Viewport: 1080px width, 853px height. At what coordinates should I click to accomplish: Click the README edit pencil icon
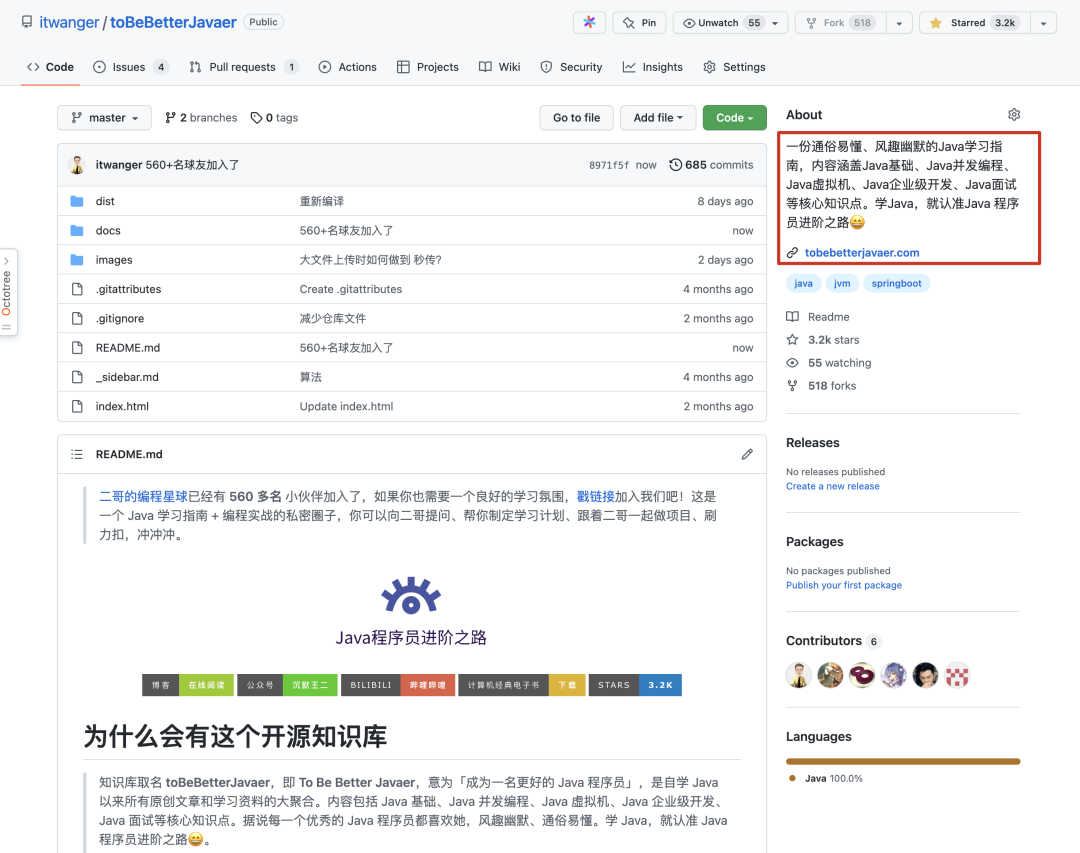pyautogui.click(x=747, y=454)
